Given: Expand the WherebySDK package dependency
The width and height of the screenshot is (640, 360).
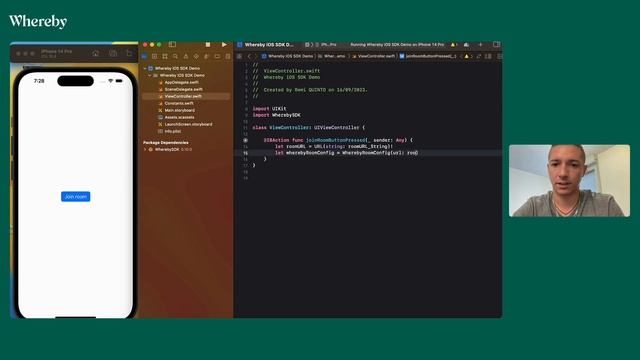Looking at the screenshot, I should [145, 149].
